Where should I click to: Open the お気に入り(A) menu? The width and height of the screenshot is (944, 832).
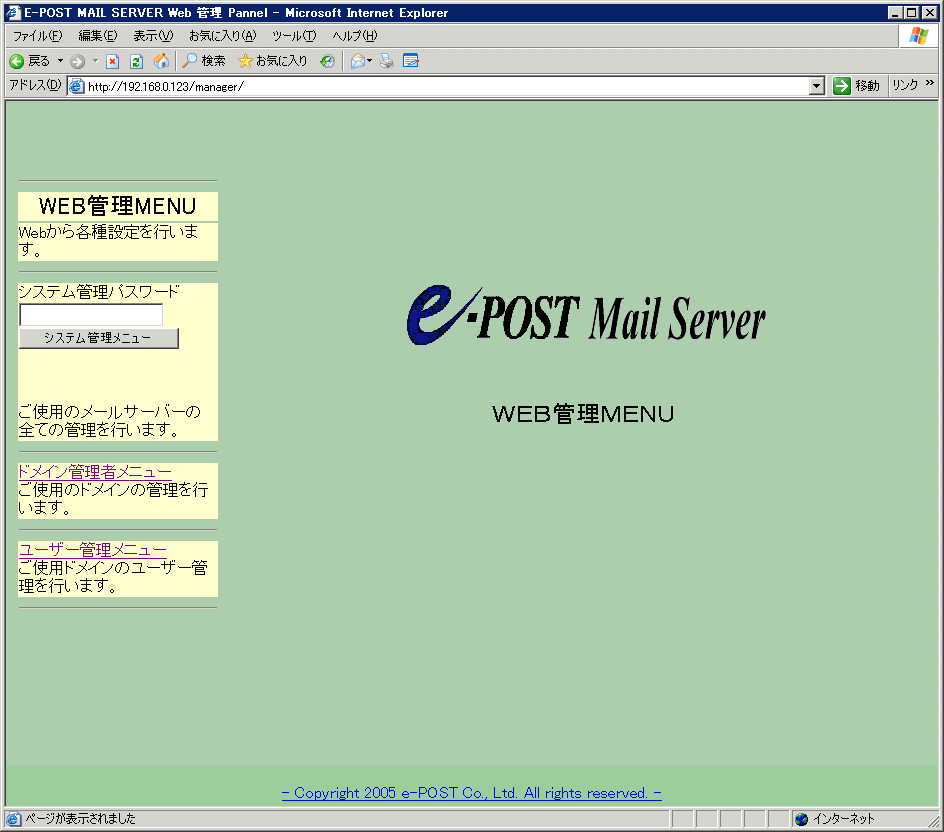222,36
